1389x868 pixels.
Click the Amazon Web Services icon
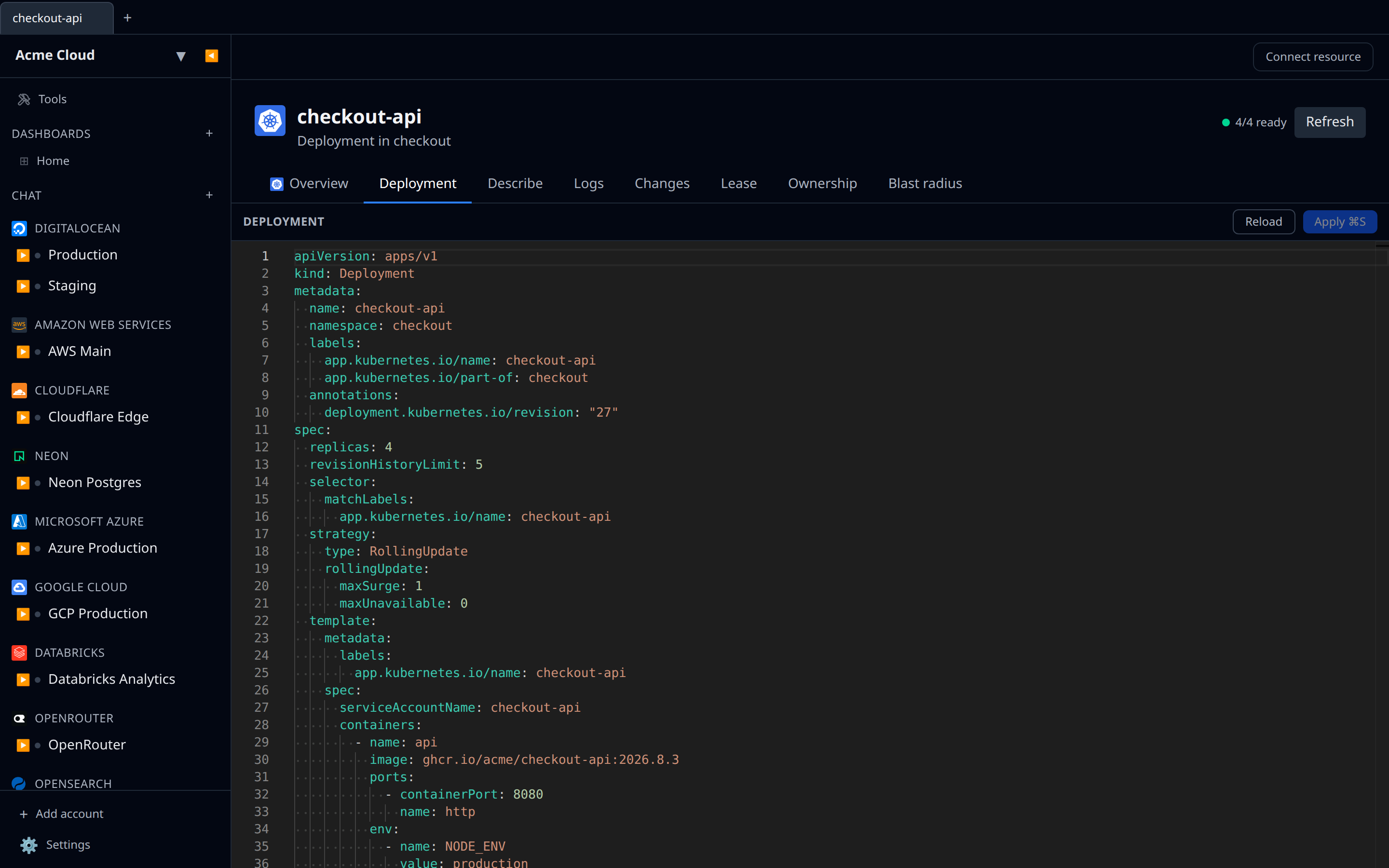pyautogui.click(x=19, y=325)
